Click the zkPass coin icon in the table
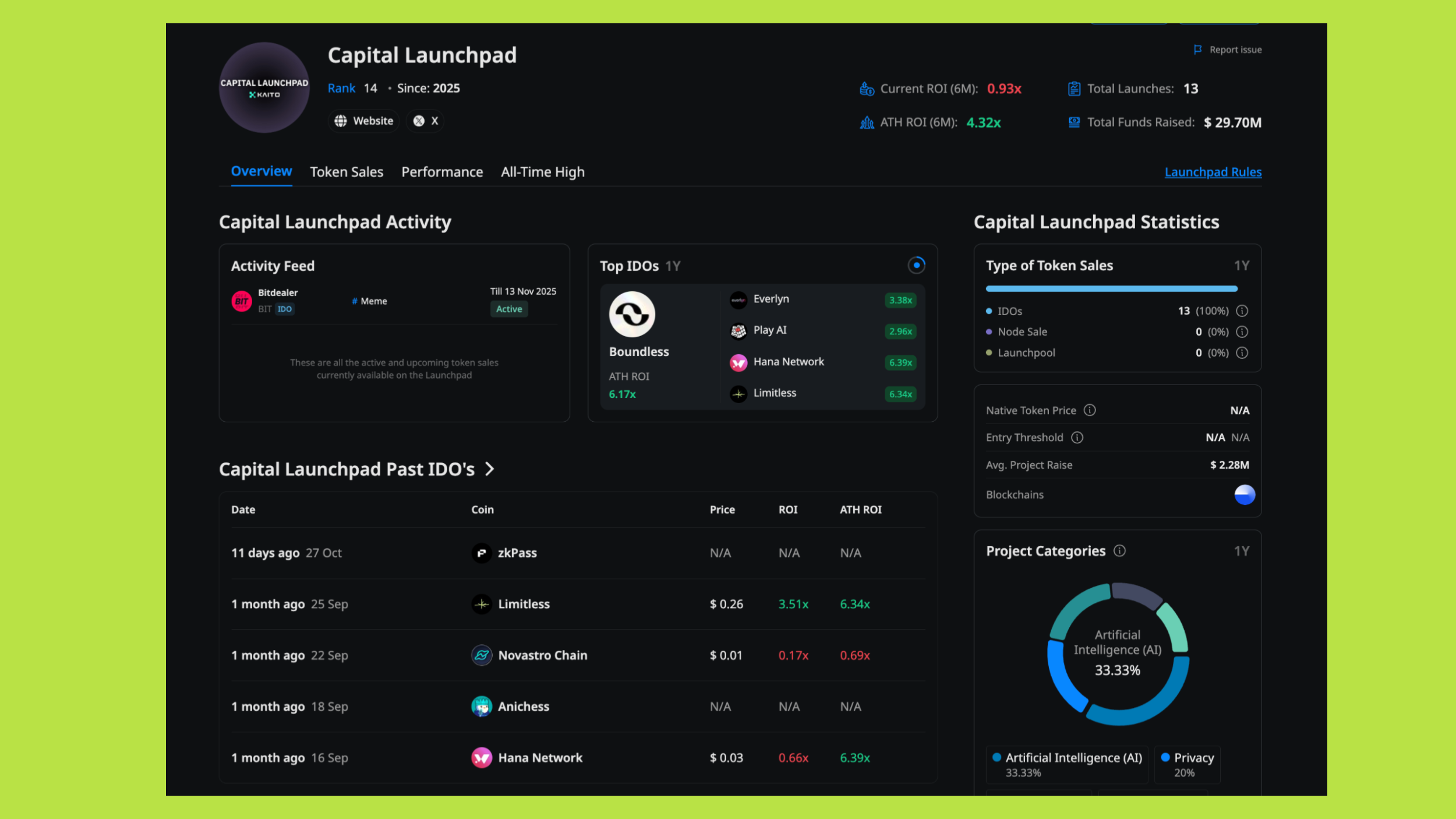The width and height of the screenshot is (1456, 819). coord(481,553)
